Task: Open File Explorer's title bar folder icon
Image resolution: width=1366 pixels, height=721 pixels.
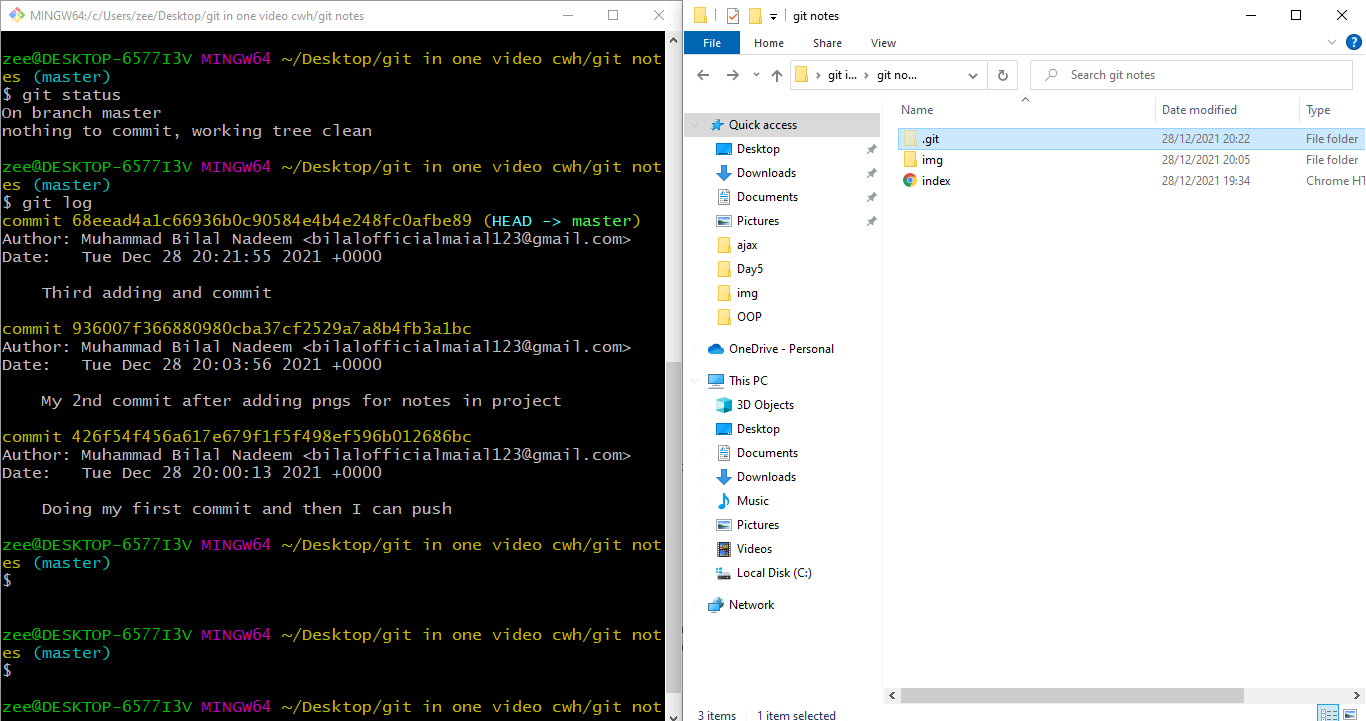Action: [x=700, y=16]
